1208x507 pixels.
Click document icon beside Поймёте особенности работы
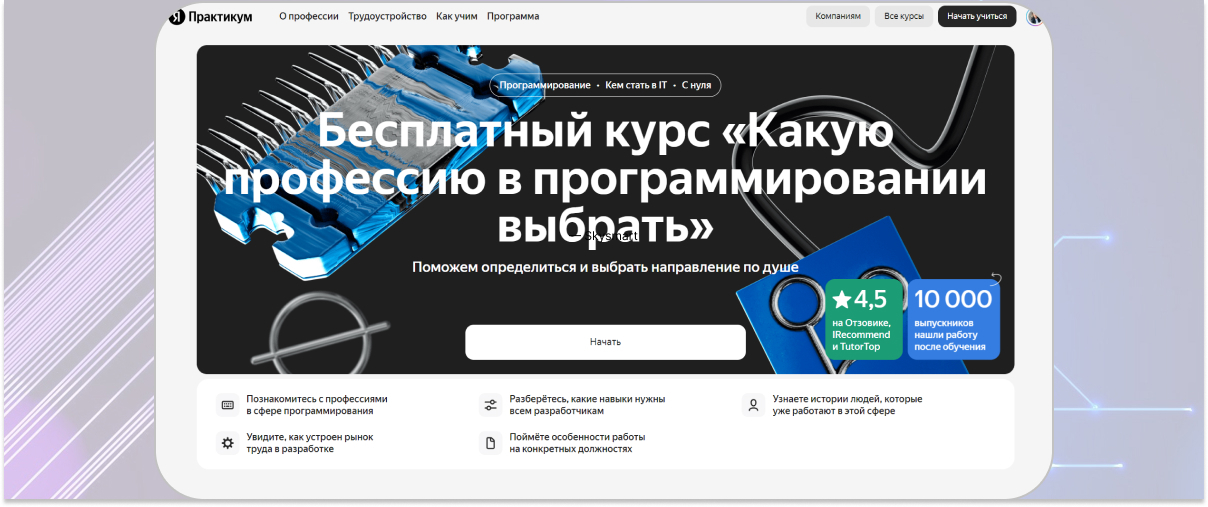tap(490, 443)
